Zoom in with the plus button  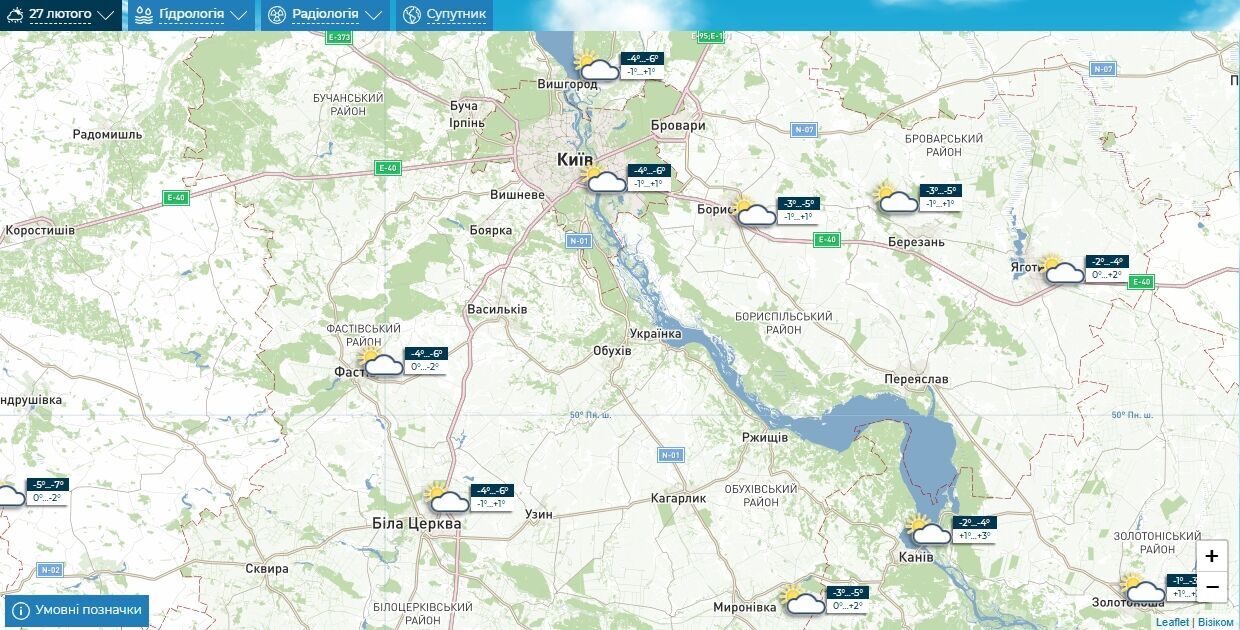tap(1212, 556)
